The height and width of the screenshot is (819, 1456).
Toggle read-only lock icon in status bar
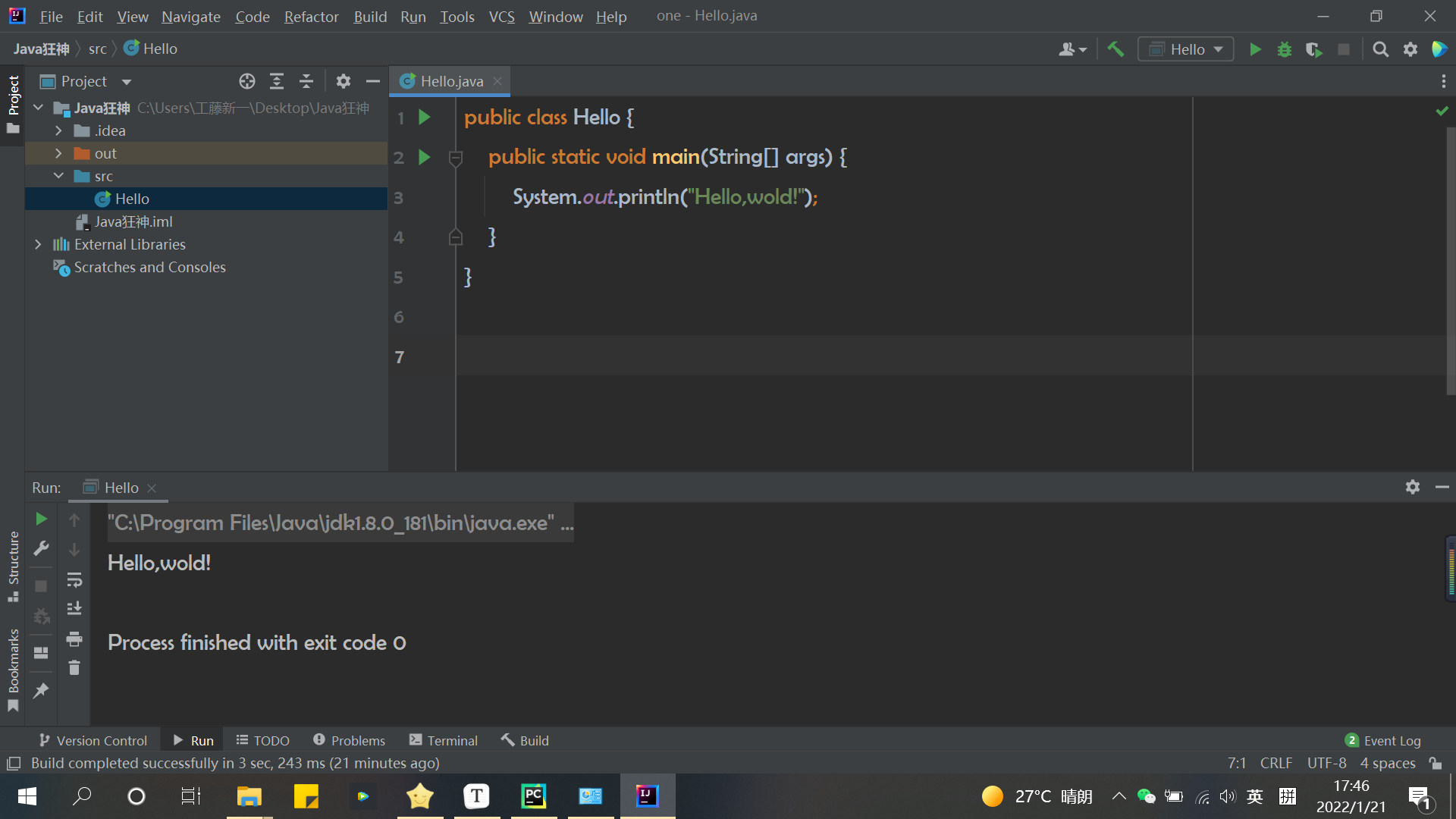[x=1436, y=763]
